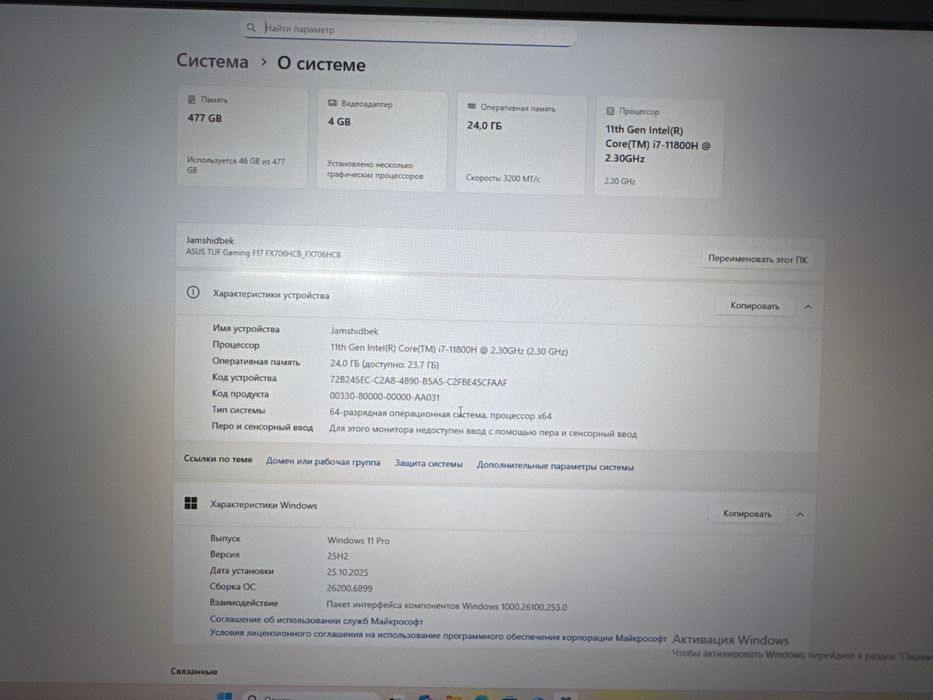Select 'ASUS TUF Gaming F17 FX706HCB_FX706HCB' model text
Image resolution: width=933 pixels, height=700 pixels.
click(264, 253)
